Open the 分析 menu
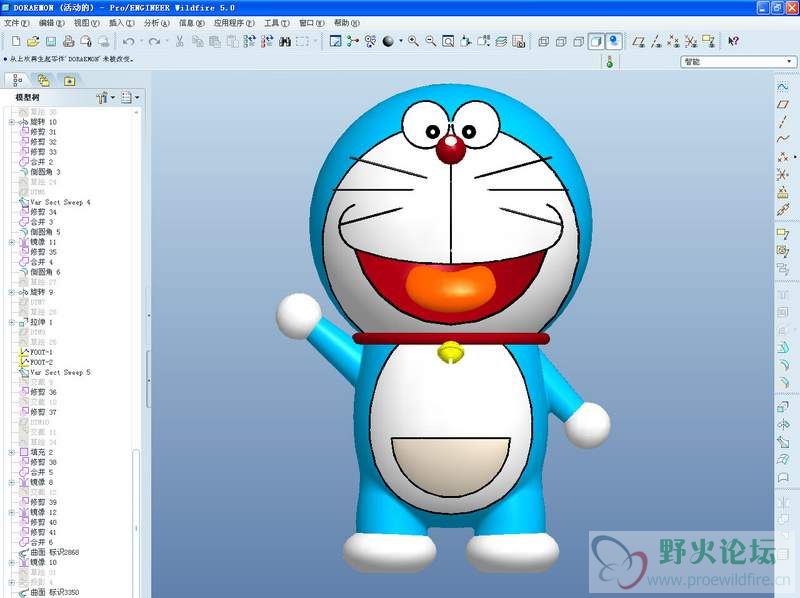The height and width of the screenshot is (598, 800). [x=156, y=23]
